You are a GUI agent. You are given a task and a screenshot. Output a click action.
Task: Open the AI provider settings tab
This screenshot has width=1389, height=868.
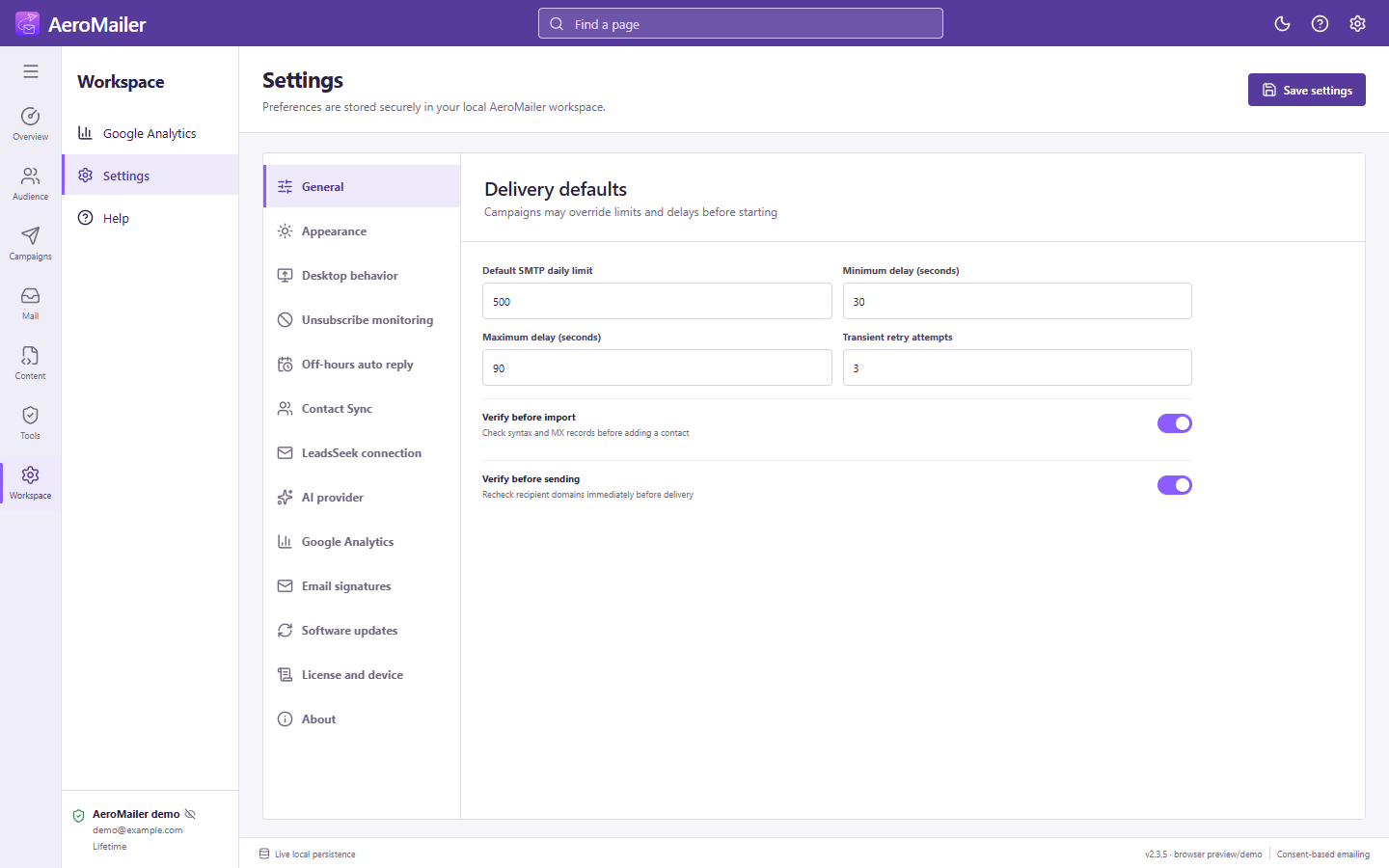click(x=362, y=497)
